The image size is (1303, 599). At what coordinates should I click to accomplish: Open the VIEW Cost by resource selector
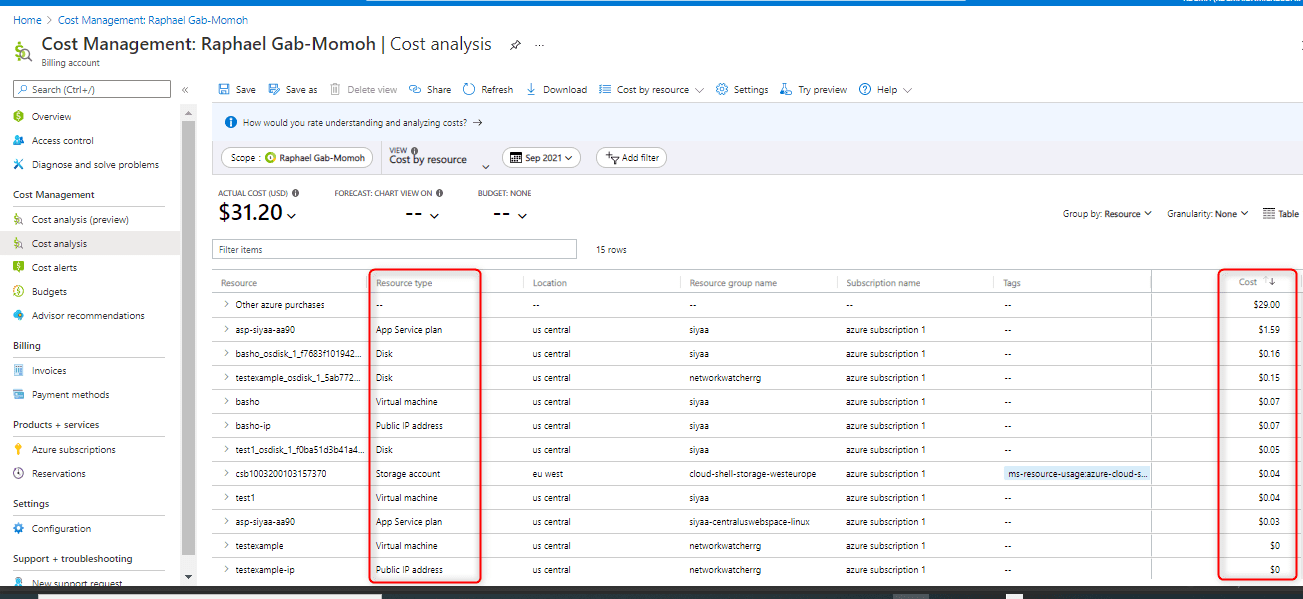click(x=439, y=159)
